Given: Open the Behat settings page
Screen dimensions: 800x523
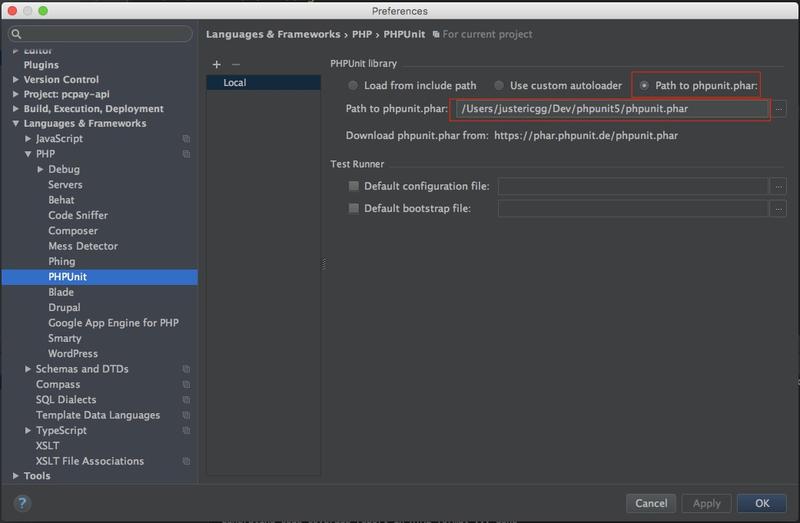Looking at the screenshot, I should (61, 200).
